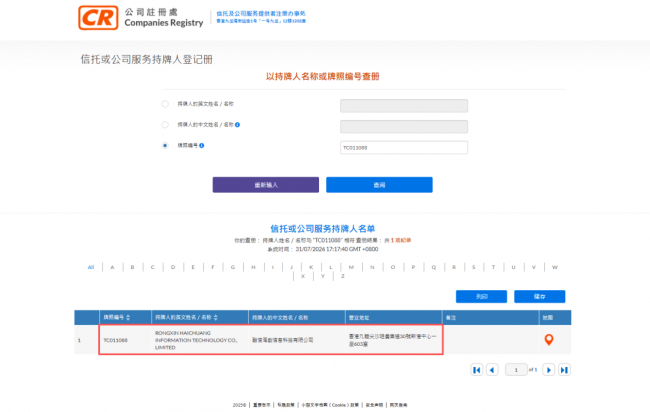Go to the previous results page

click(492, 370)
